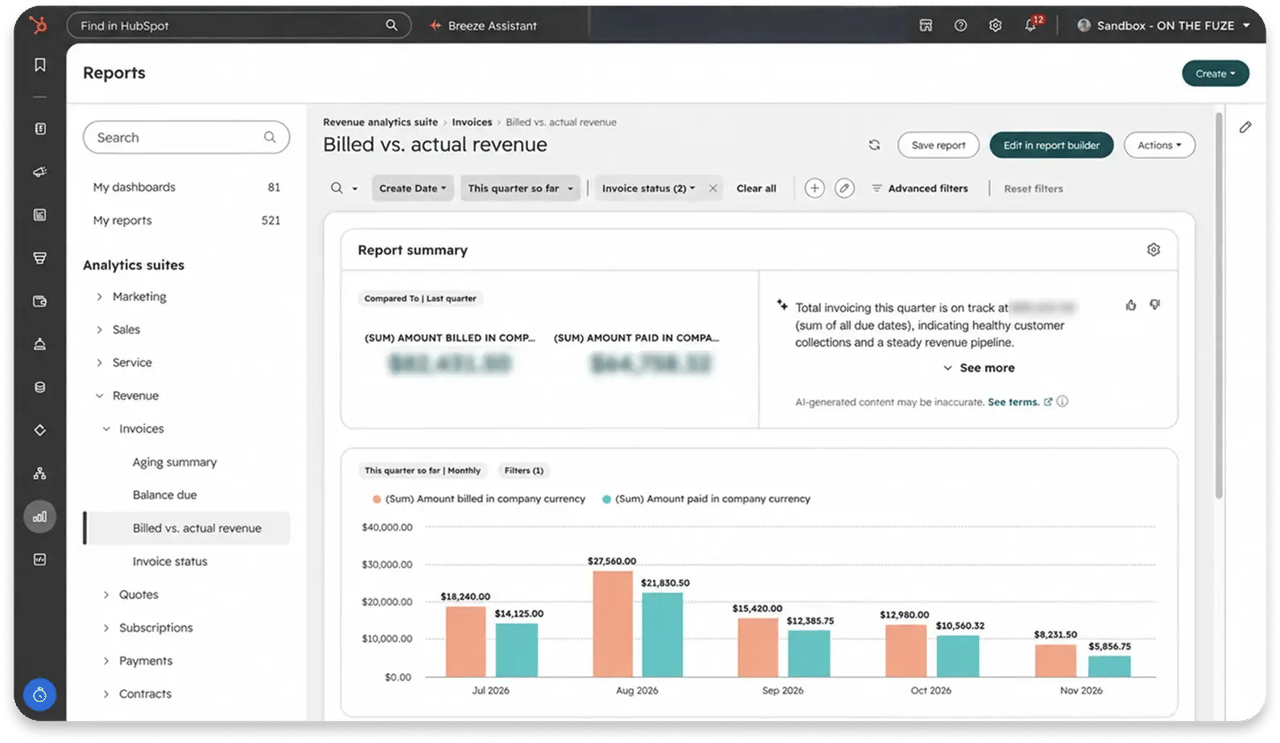Open the bookmarks icon in left rail
The image size is (1280, 743).
(x=40, y=65)
